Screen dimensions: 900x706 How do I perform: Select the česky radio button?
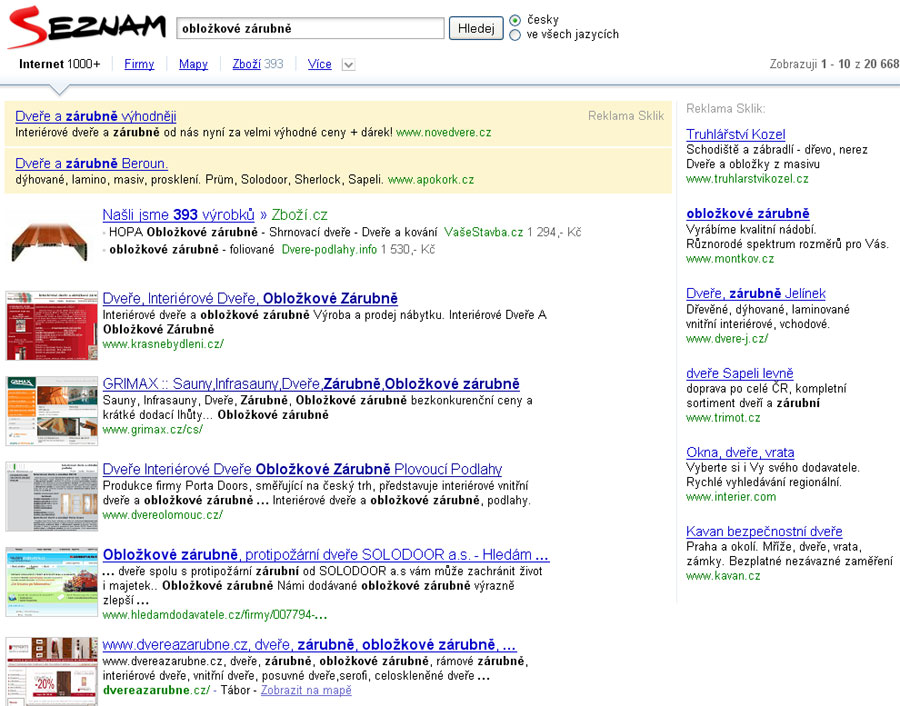515,20
